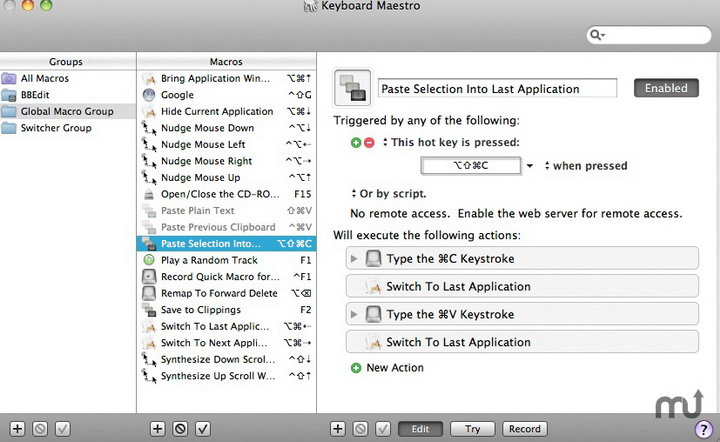Click the macro icon image well
Viewport: 720px width, 442px height.
tap(352, 88)
